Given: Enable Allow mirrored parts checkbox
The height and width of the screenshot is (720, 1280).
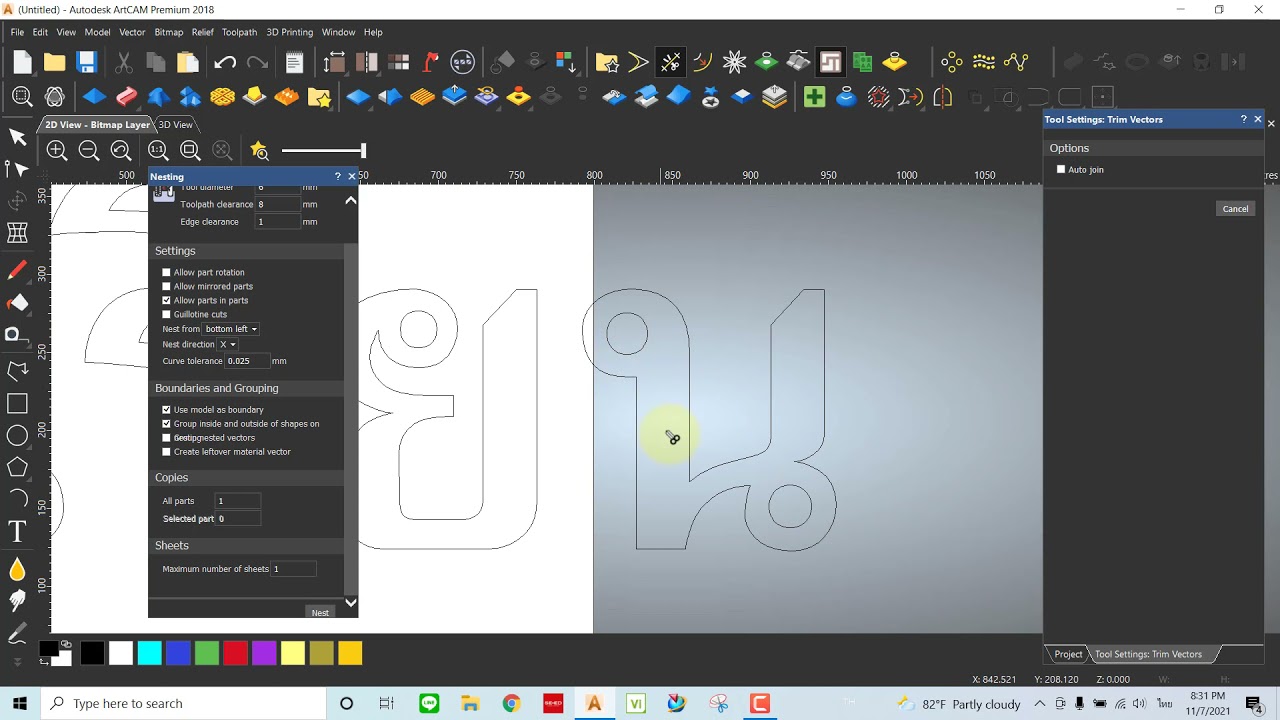Looking at the screenshot, I should 166,286.
